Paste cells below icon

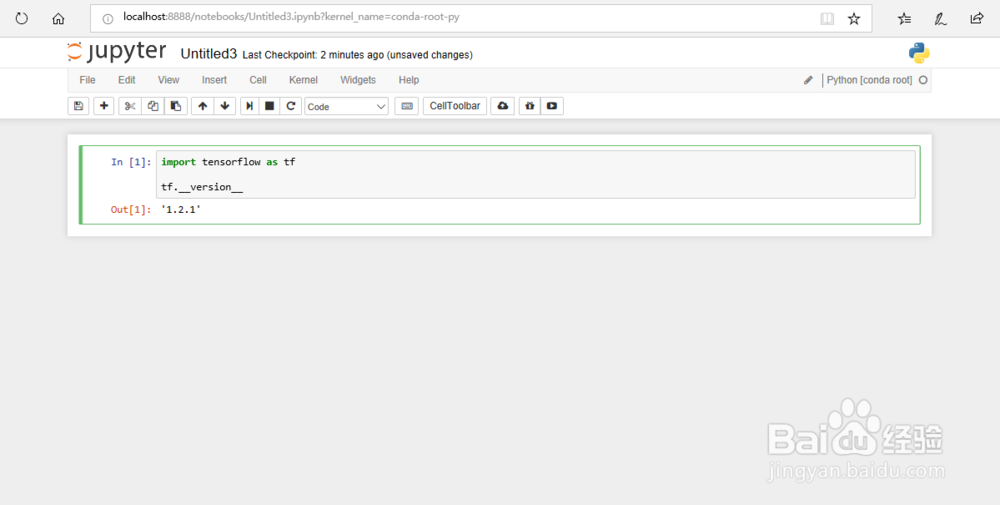click(x=176, y=106)
